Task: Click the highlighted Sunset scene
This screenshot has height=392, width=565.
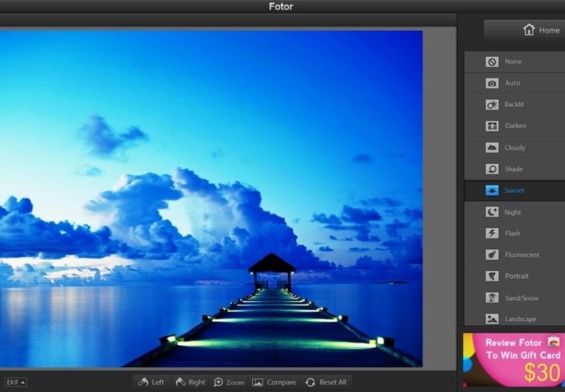Action: click(515, 191)
